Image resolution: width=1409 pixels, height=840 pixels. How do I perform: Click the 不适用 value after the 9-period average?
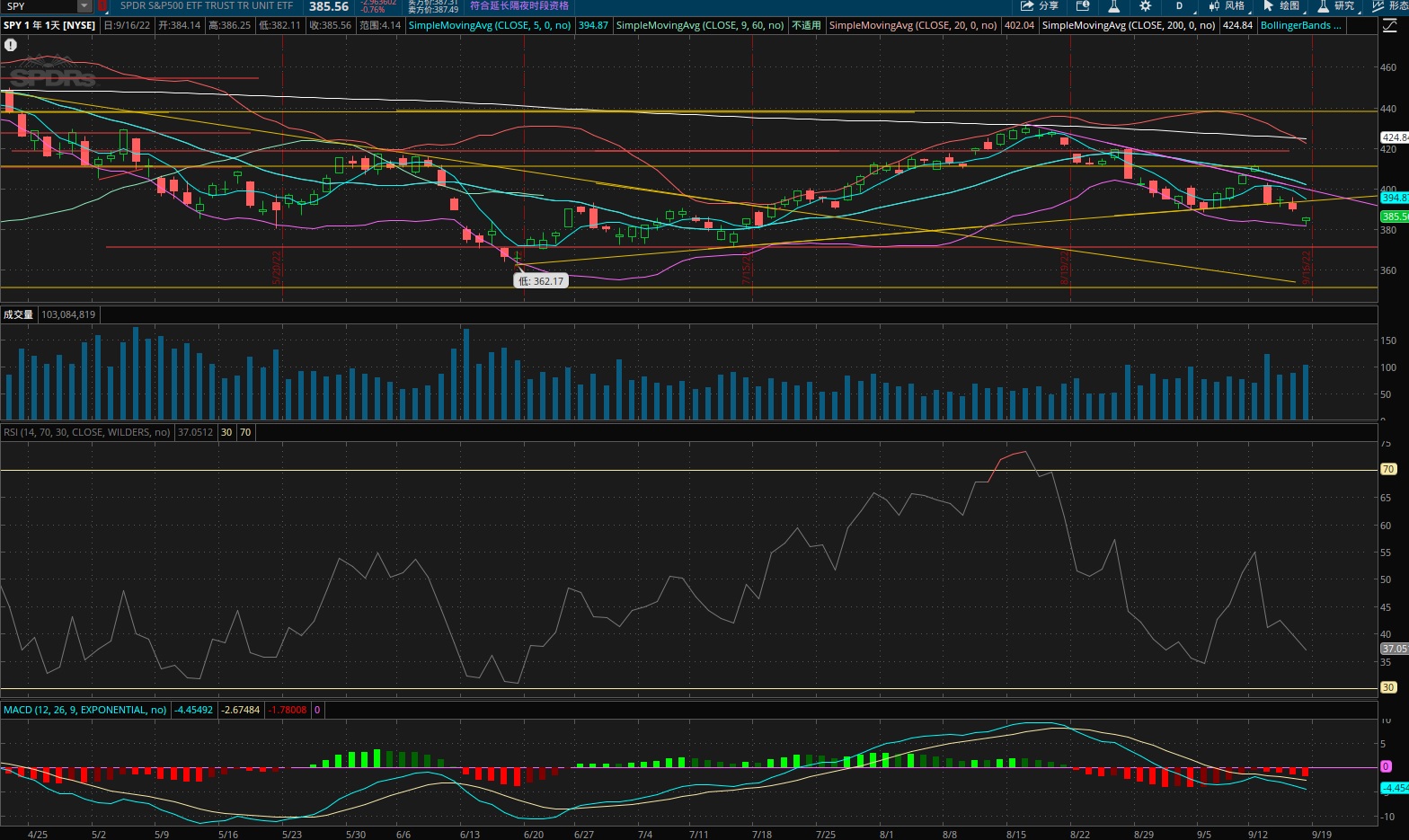(x=806, y=25)
